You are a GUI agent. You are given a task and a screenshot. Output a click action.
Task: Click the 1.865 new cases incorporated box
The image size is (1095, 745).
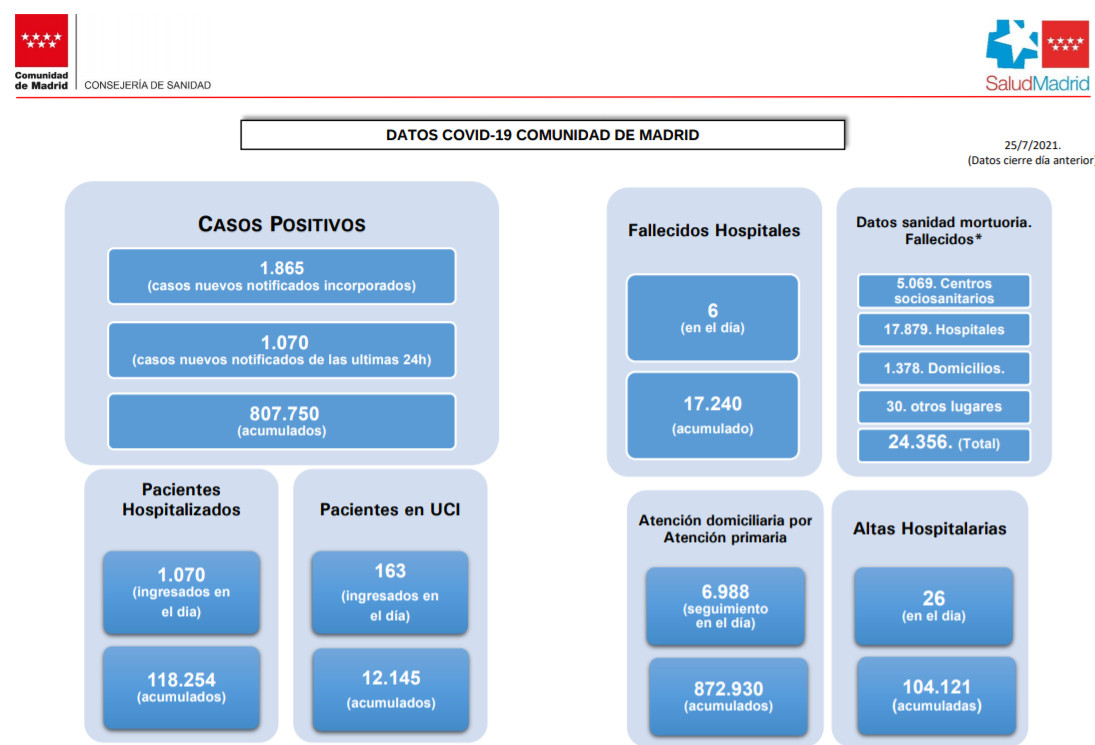pyautogui.click(x=281, y=276)
